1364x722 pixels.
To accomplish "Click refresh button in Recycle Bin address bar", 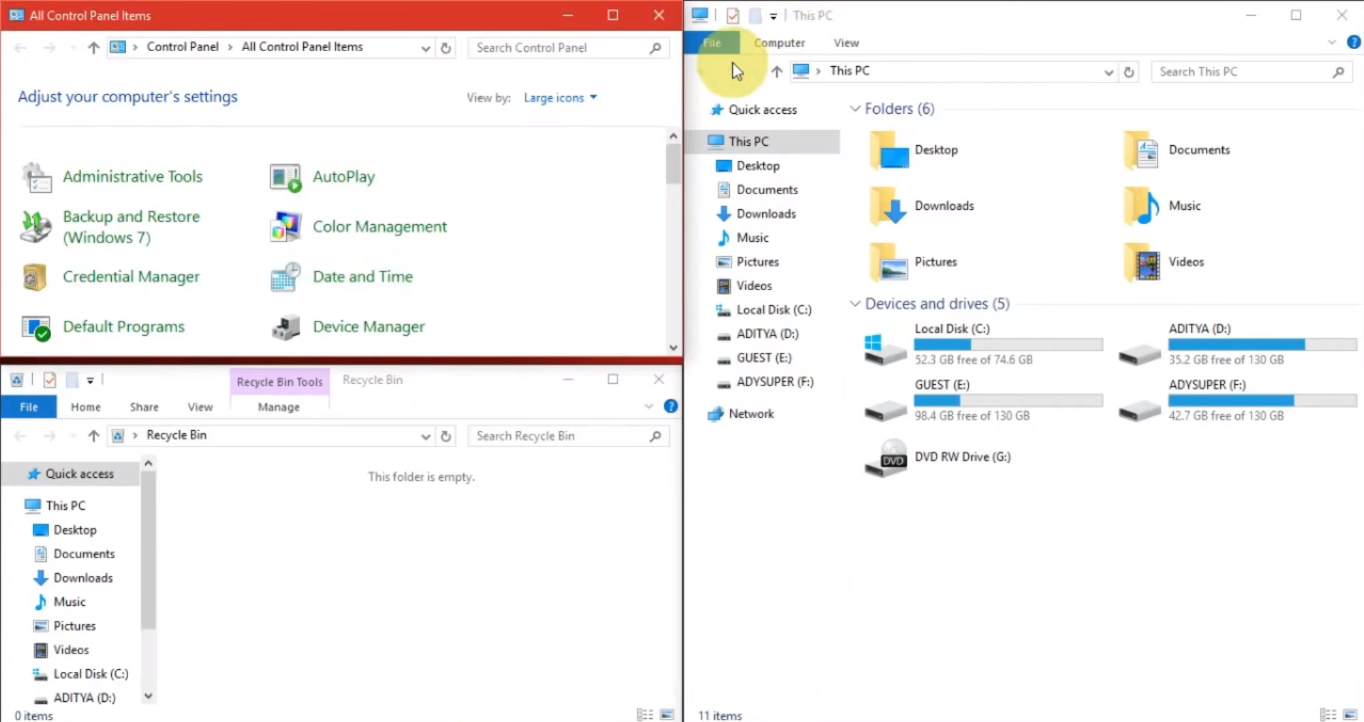I will coord(446,436).
